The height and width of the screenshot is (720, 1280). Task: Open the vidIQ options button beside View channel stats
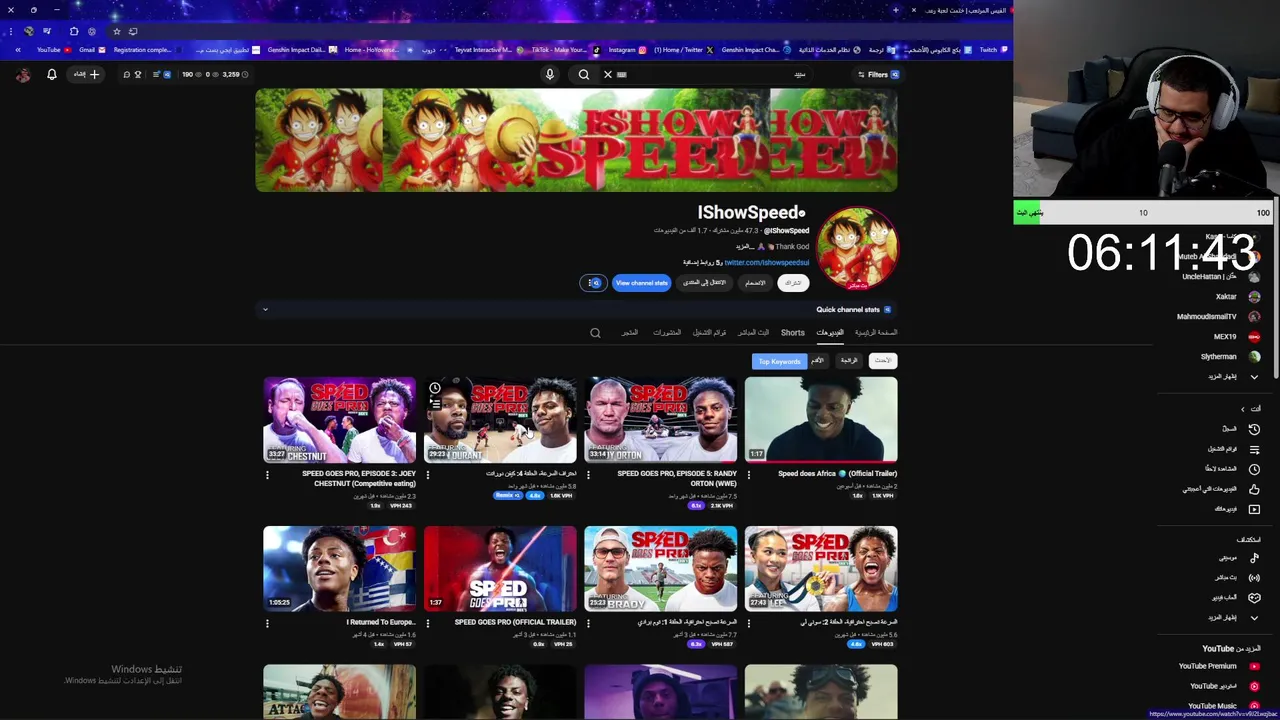pos(593,283)
